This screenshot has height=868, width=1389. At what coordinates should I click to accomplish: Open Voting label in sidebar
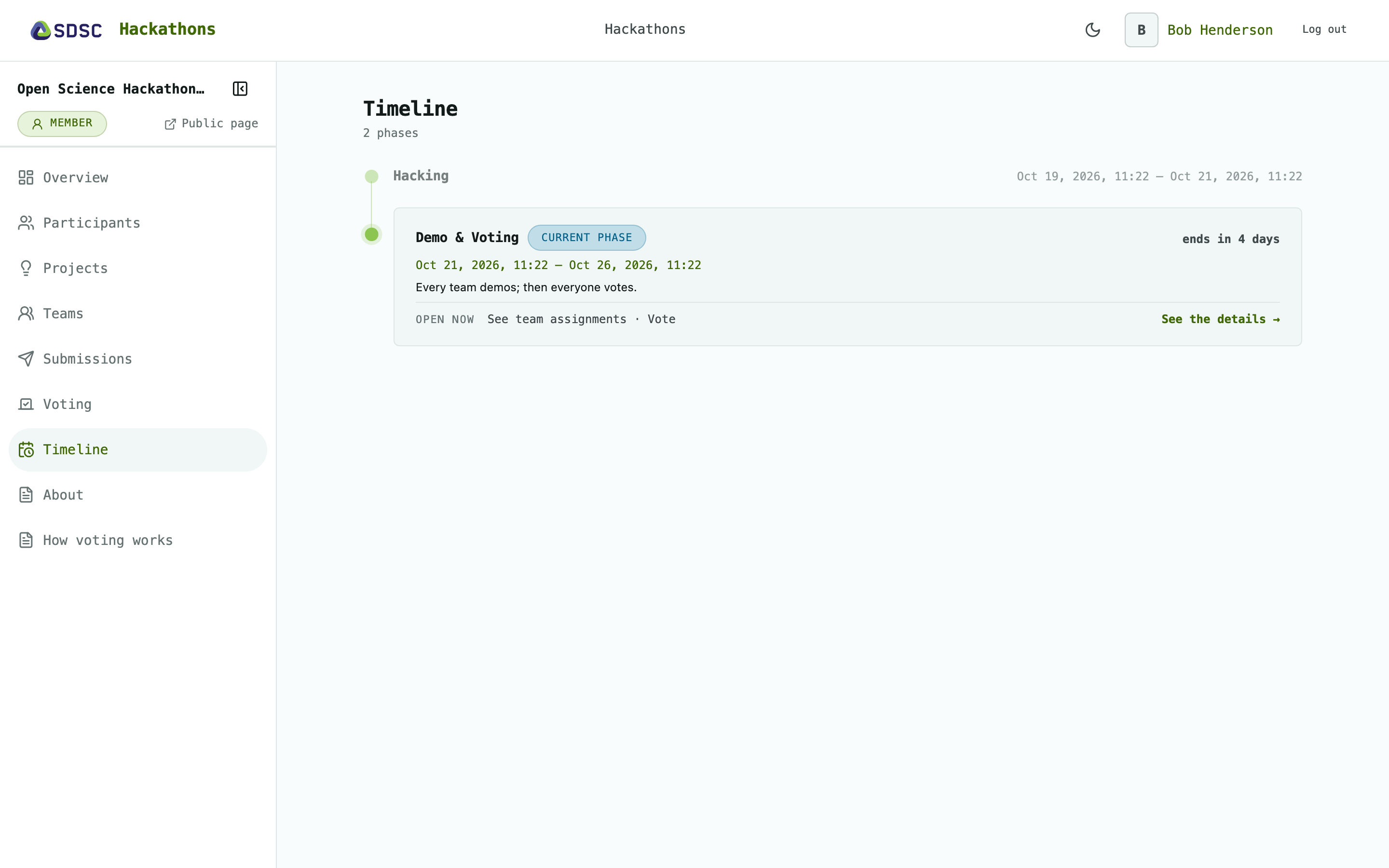(67, 404)
